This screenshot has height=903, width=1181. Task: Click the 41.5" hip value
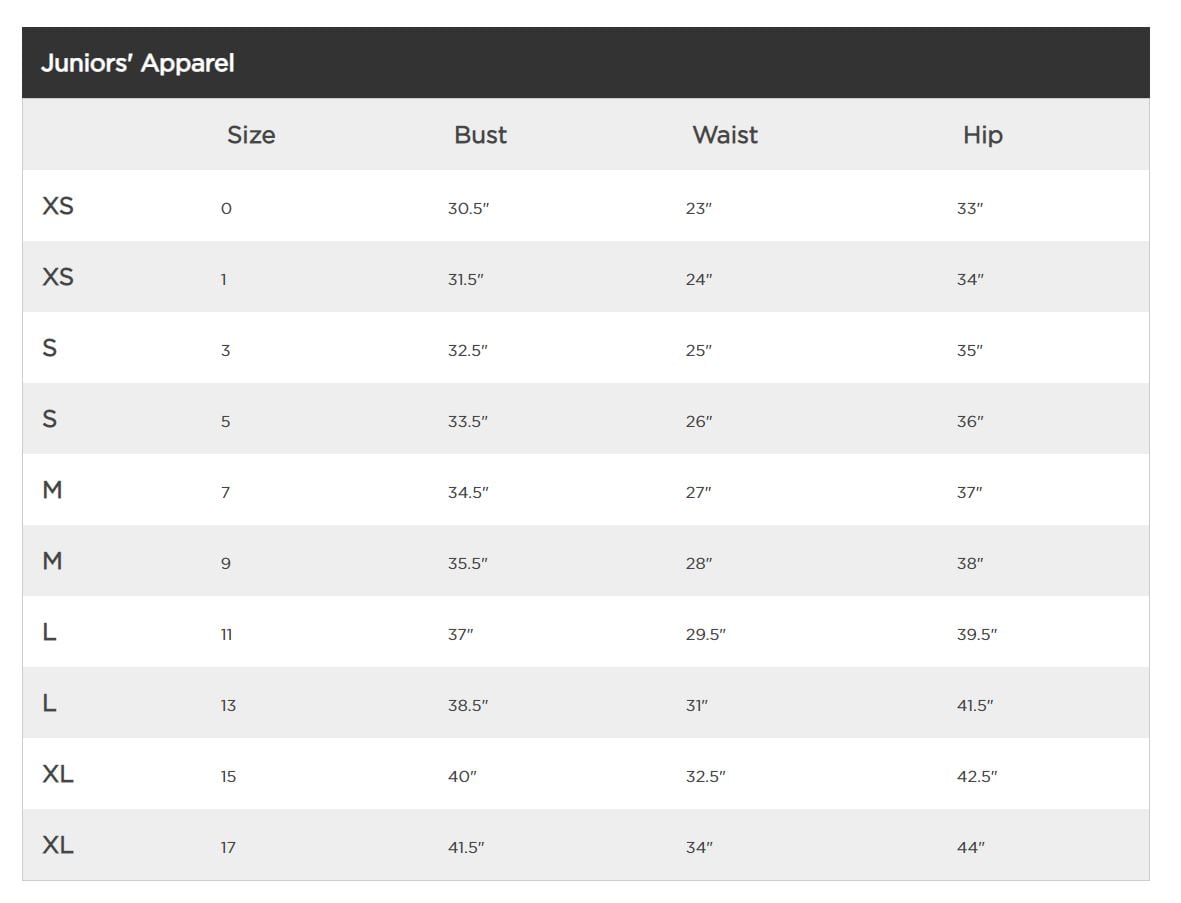coord(975,706)
